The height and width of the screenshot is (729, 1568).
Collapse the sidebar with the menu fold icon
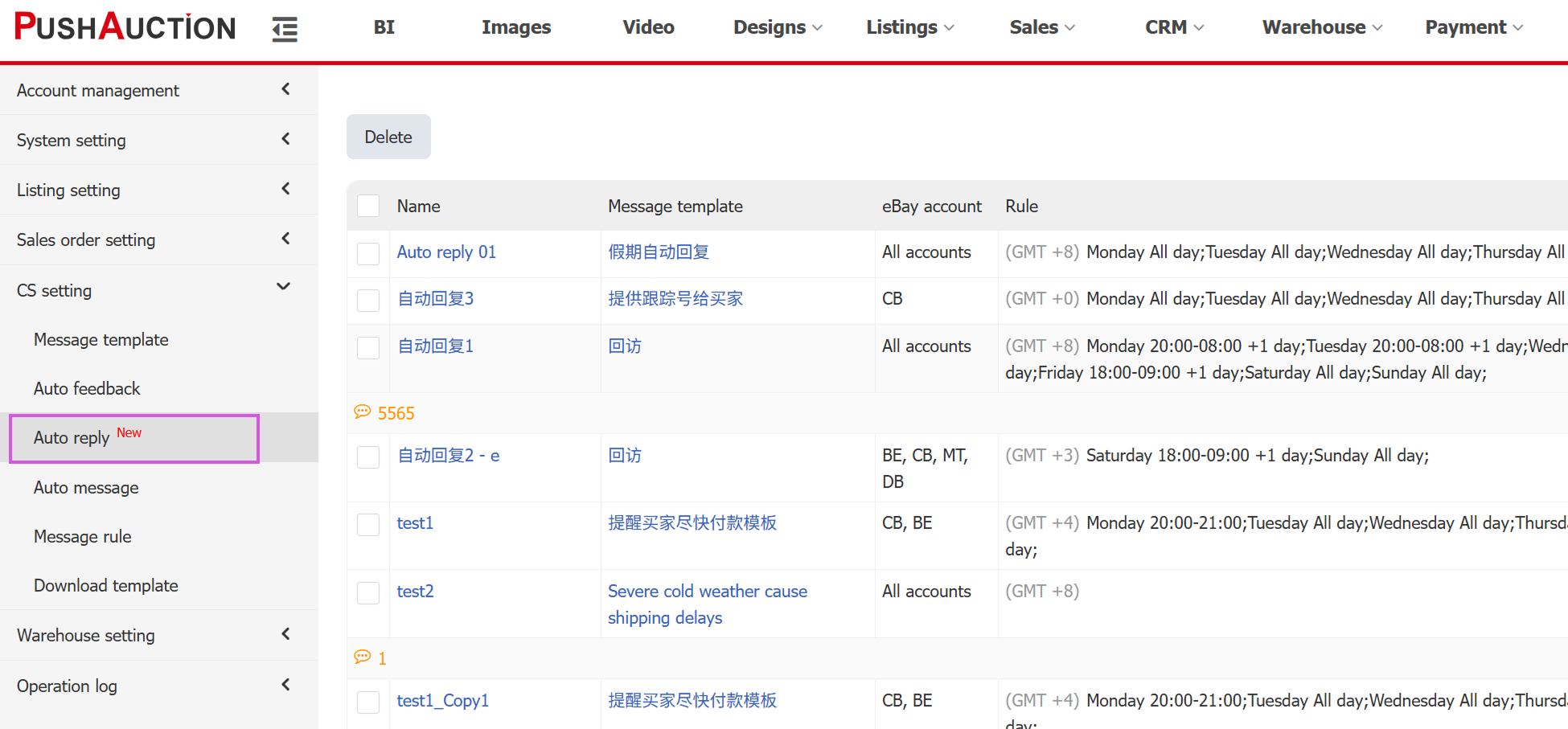click(x=285, y=30)
